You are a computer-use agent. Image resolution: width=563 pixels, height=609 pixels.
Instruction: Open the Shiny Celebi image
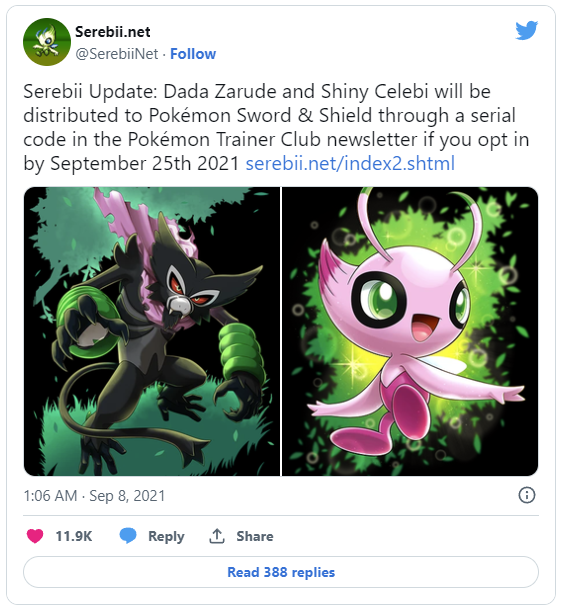[410, 331]
